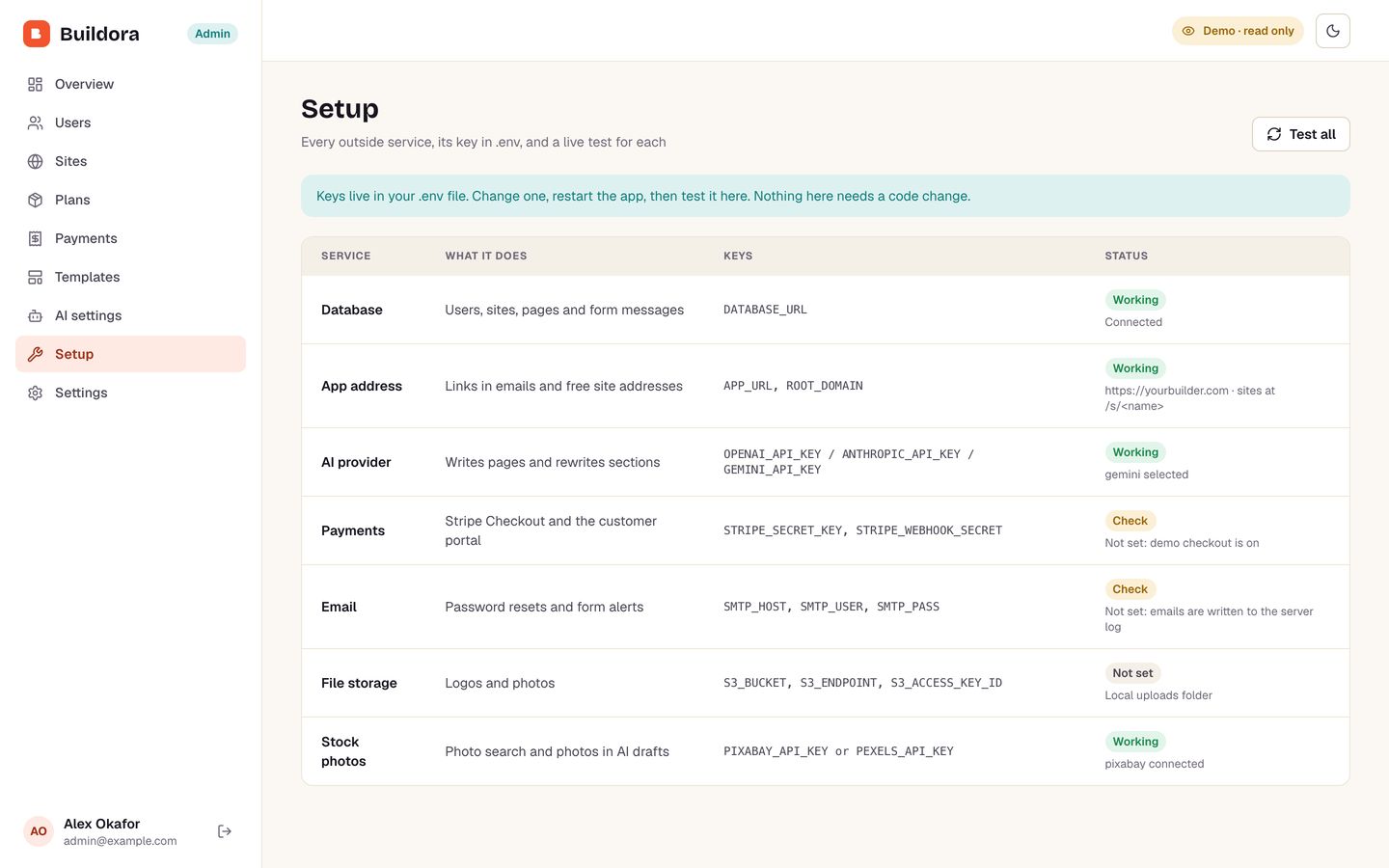Click the Alex Okafor user name
Image resolution: width=1389 pixels, height=868 pixels.
click(x=101, y=824)
